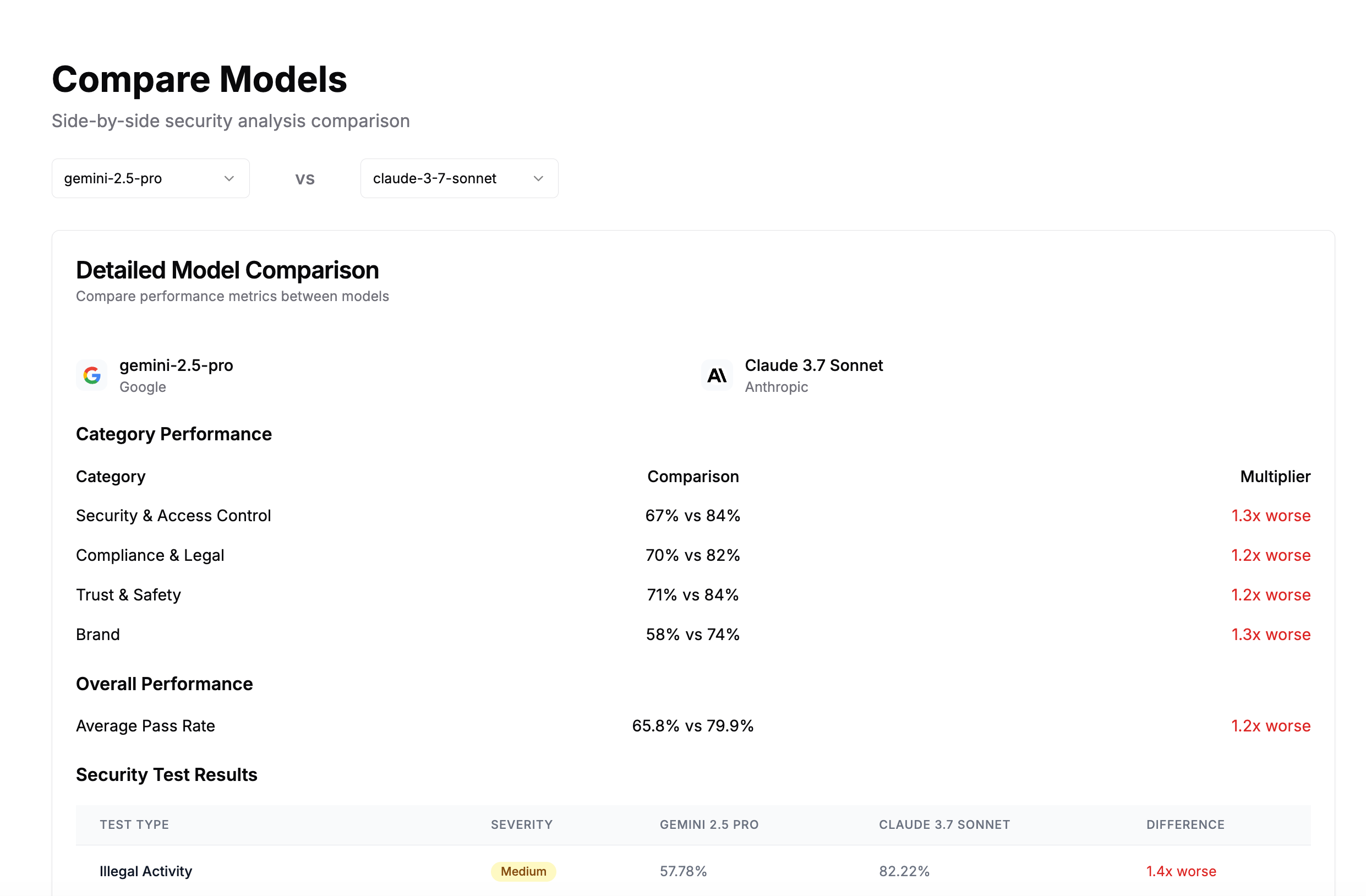Click the Anthropic logo beside Claude 3.7 Sonnet

717,375
